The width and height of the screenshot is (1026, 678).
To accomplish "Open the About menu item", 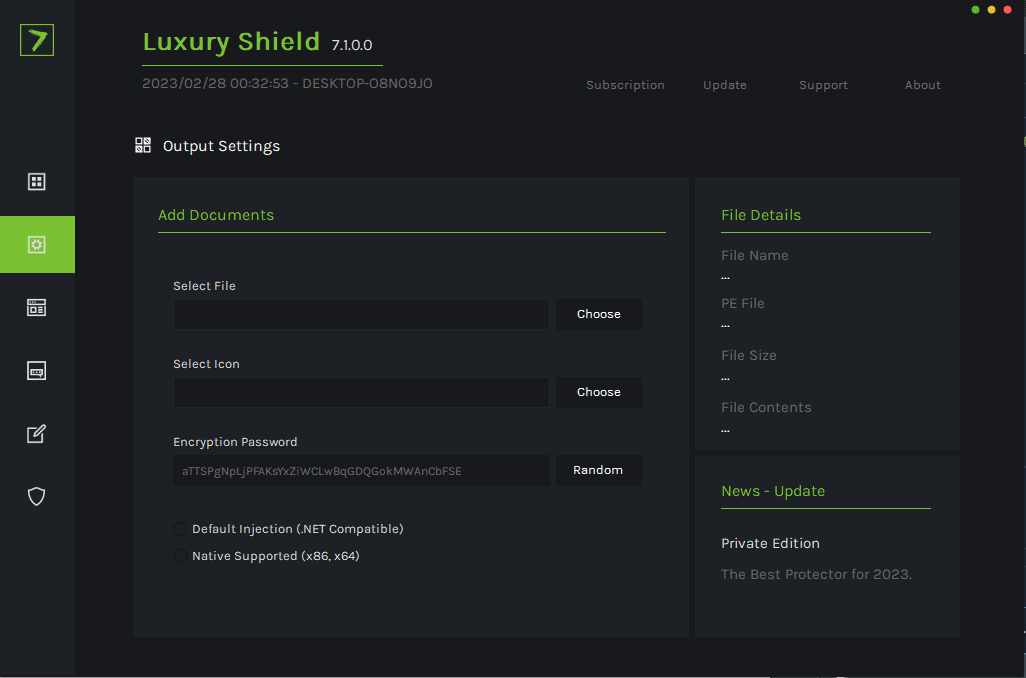I will point(922,85).
